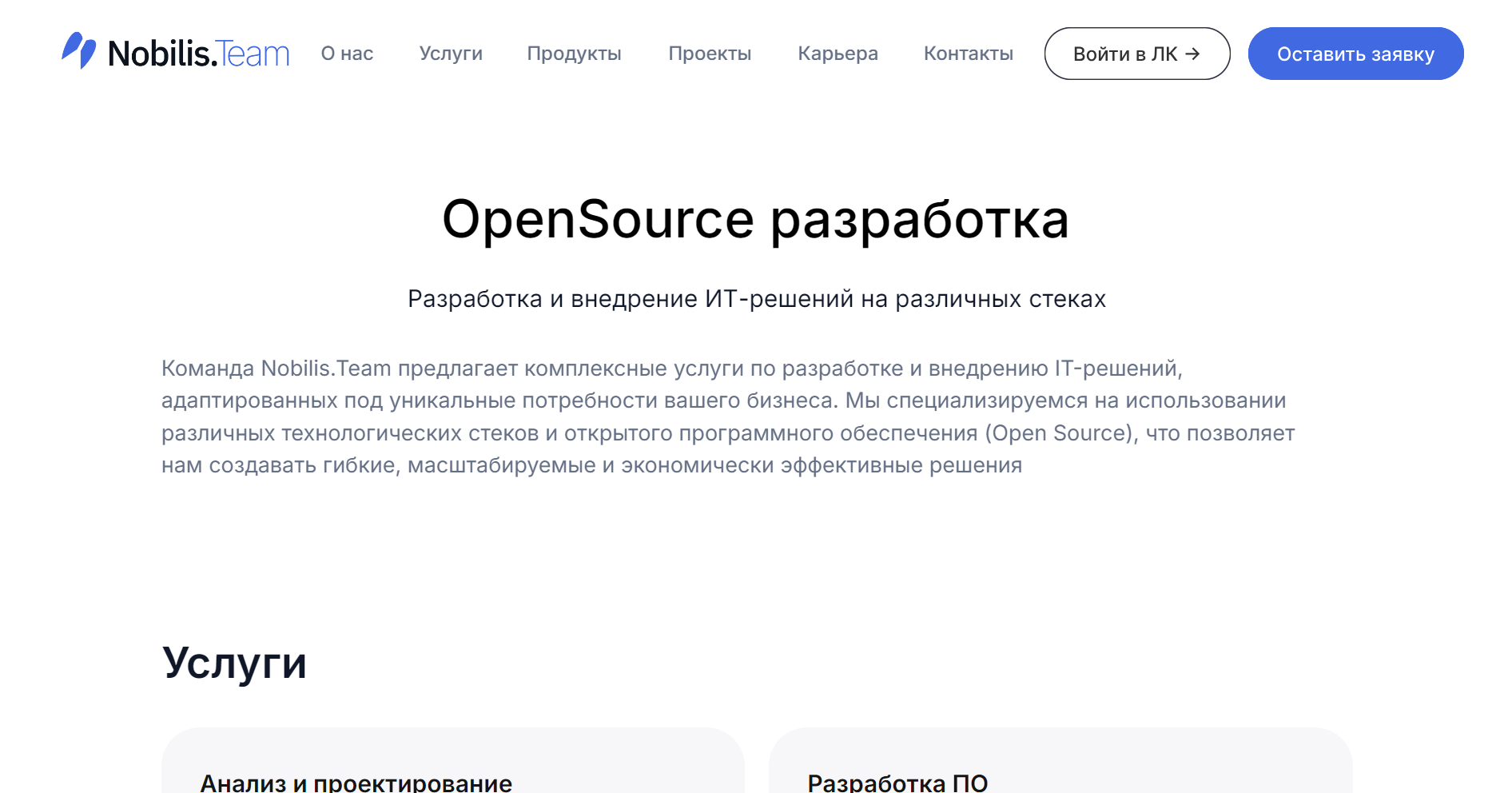The height and width of the screenshot is (793, 1512).
Task: Click inside the left service card background
Action: click(454, 751)
